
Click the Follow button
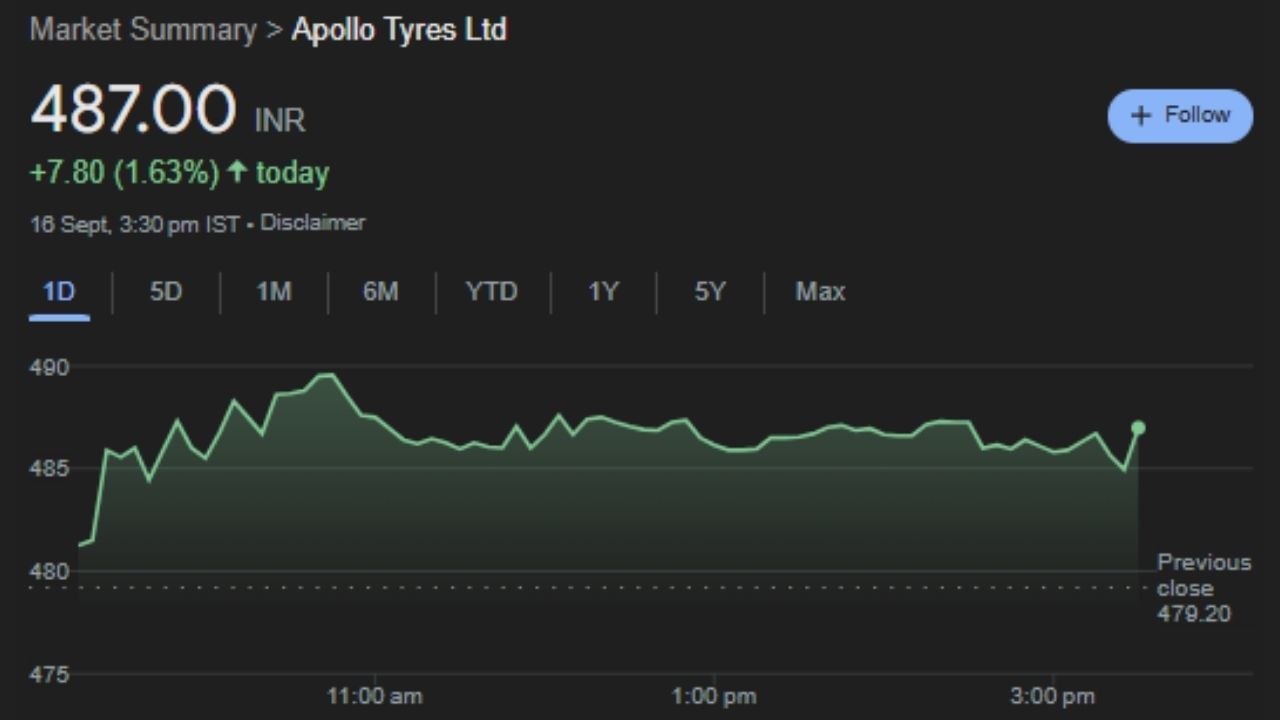click(1179, 116)
